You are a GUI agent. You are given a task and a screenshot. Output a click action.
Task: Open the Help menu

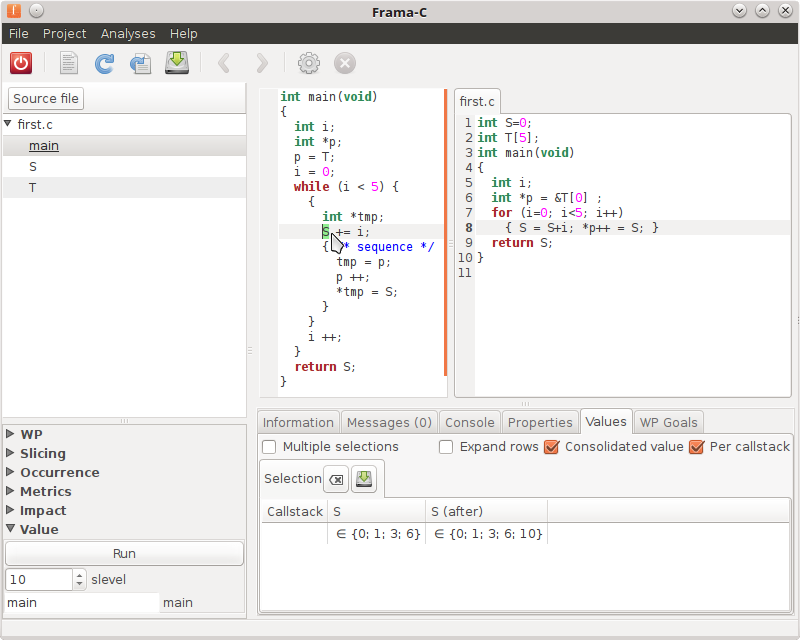point(184,34)
